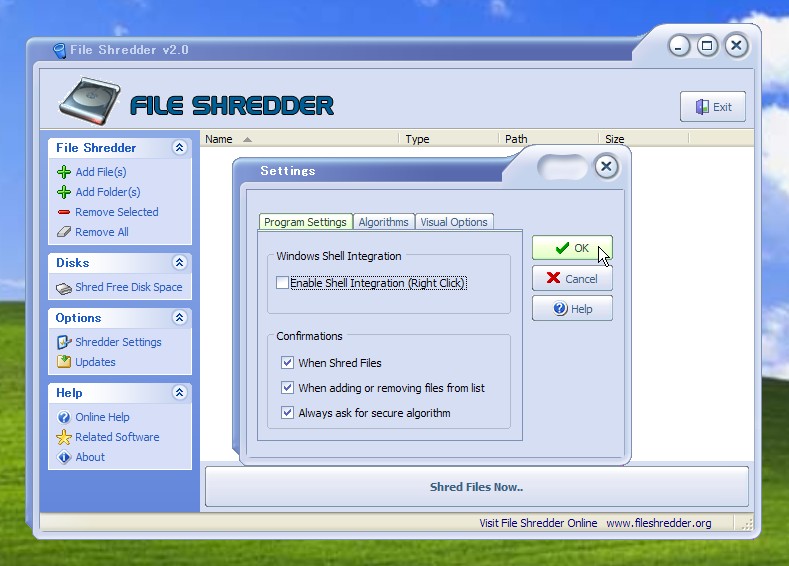Click the door icon on the Exit button
Image resolution: width=789 pixels, height=566 pixels.
click(702, 107)
